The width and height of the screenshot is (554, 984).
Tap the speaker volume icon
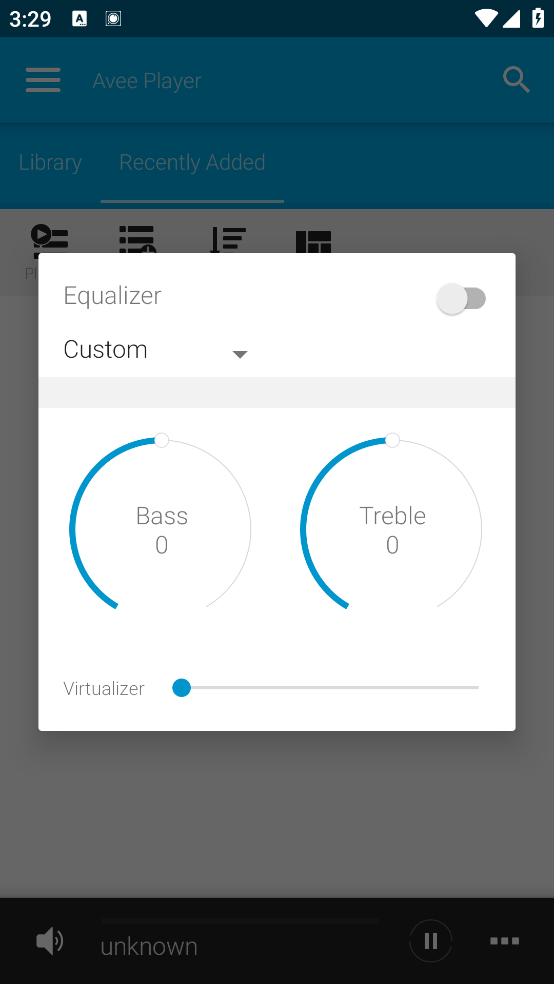(50, 941)
